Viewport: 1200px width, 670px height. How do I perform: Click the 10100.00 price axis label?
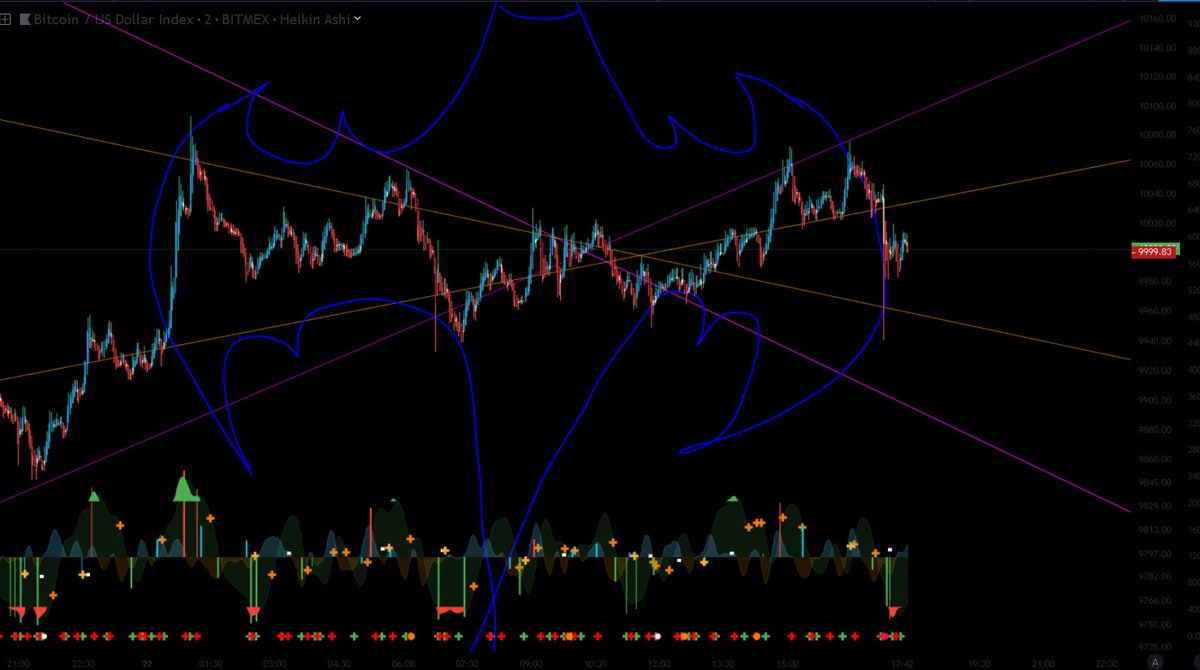click(1158, 106)
